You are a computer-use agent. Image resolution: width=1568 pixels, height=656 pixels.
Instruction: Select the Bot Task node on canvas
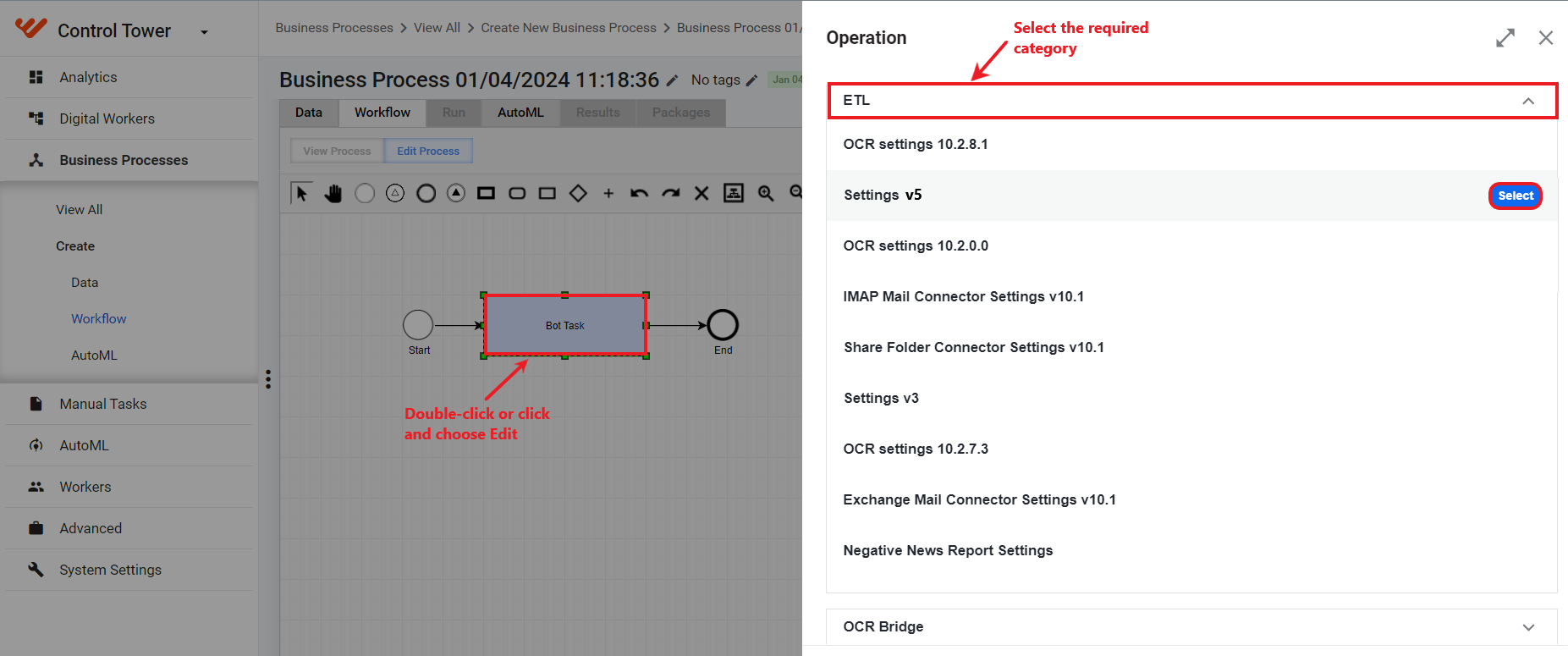coord(565,325)
